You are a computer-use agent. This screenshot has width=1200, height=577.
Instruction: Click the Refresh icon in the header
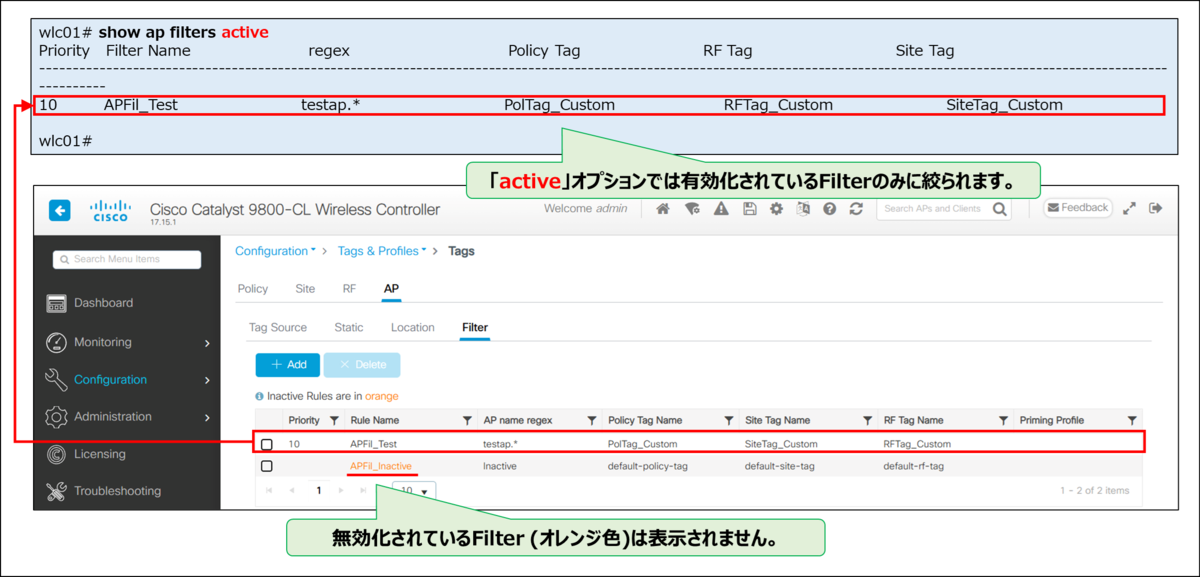click(x=856, y=207)
